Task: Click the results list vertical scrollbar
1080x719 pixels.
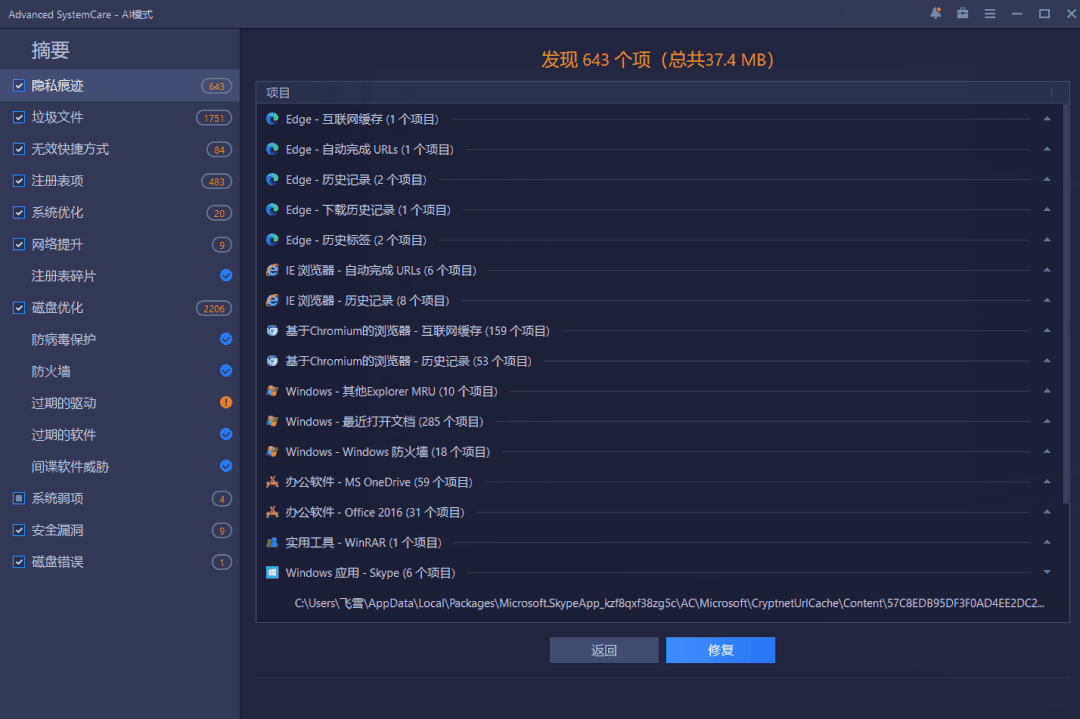Action: (x=1066, y=303)
